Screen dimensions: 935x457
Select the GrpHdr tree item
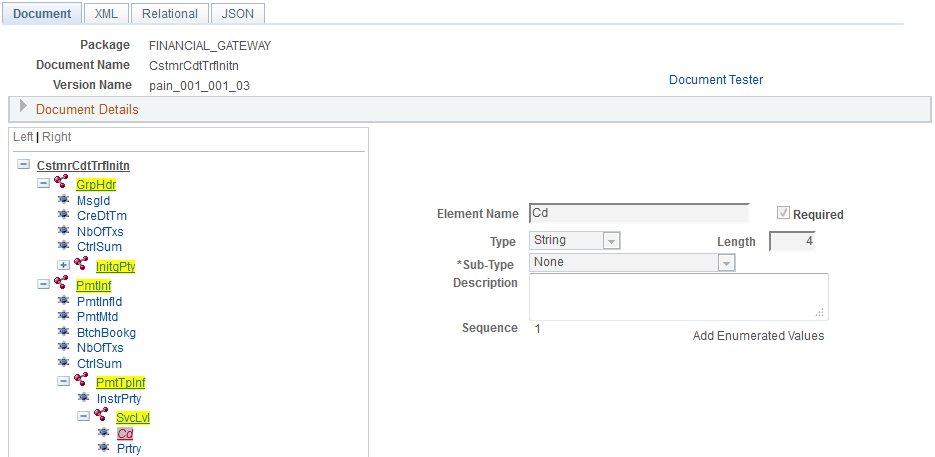[96, 185]
